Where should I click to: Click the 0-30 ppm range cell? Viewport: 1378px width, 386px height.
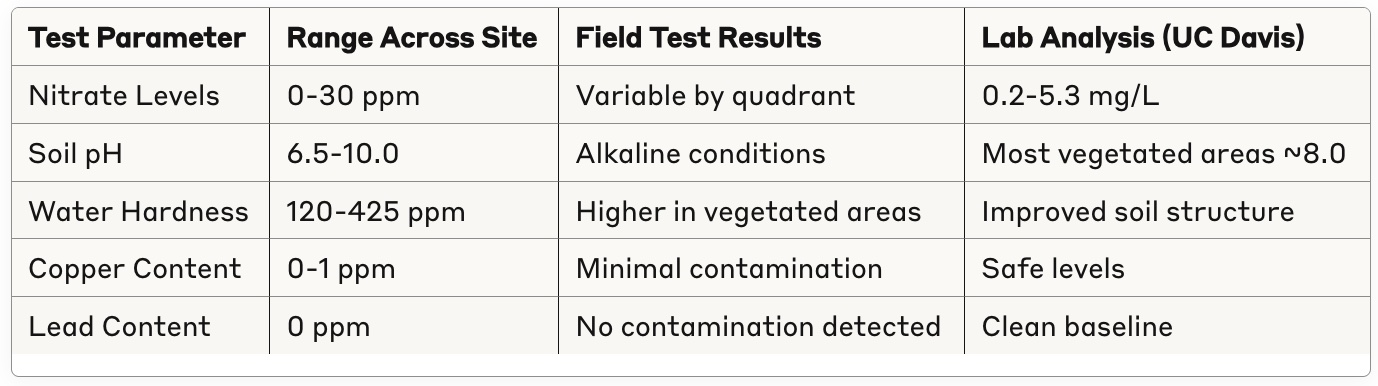353,96
